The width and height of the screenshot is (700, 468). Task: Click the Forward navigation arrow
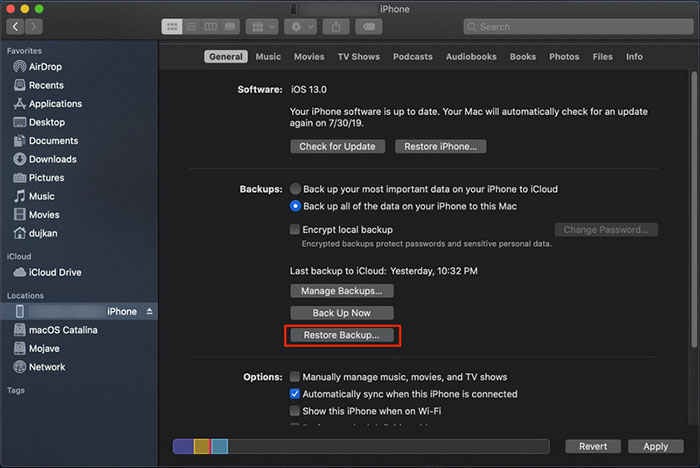[34, 27]
